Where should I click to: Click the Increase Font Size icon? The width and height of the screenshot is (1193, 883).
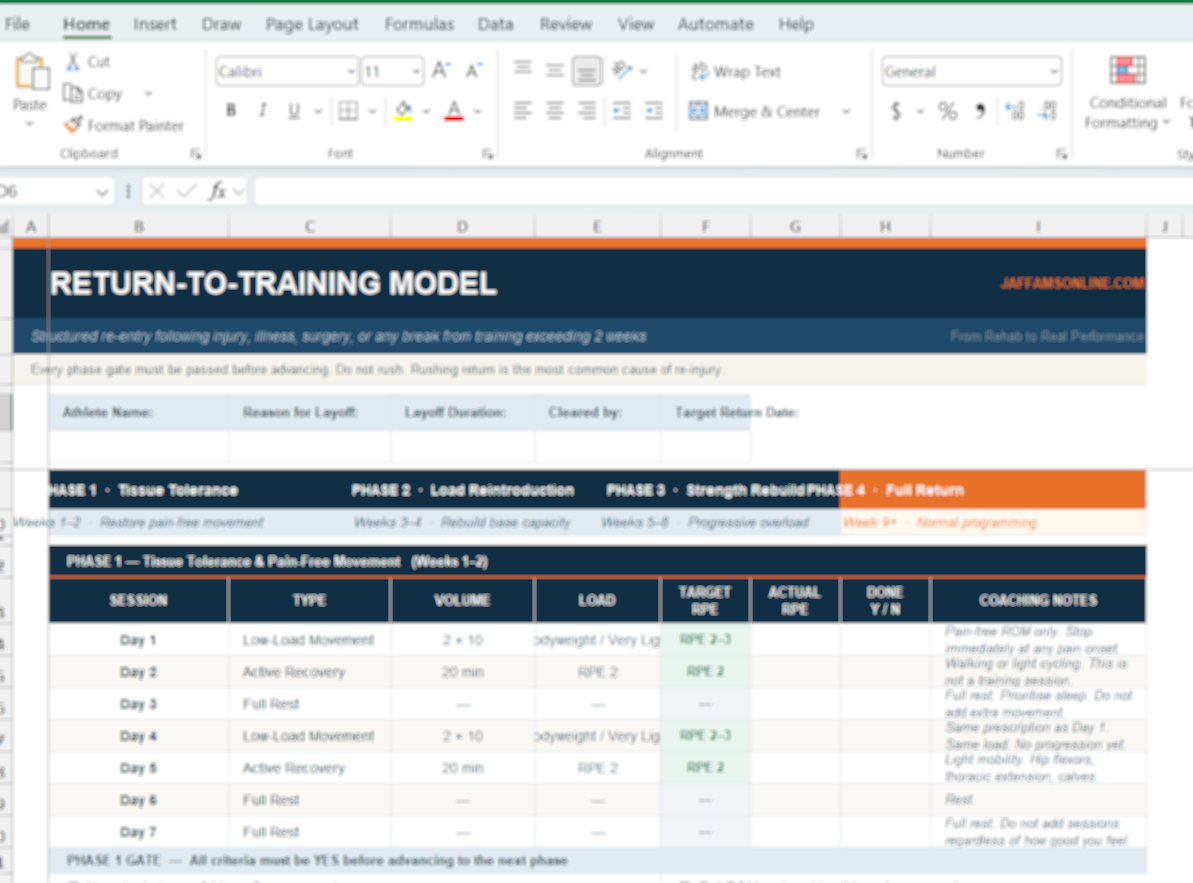tap(441, 71)
